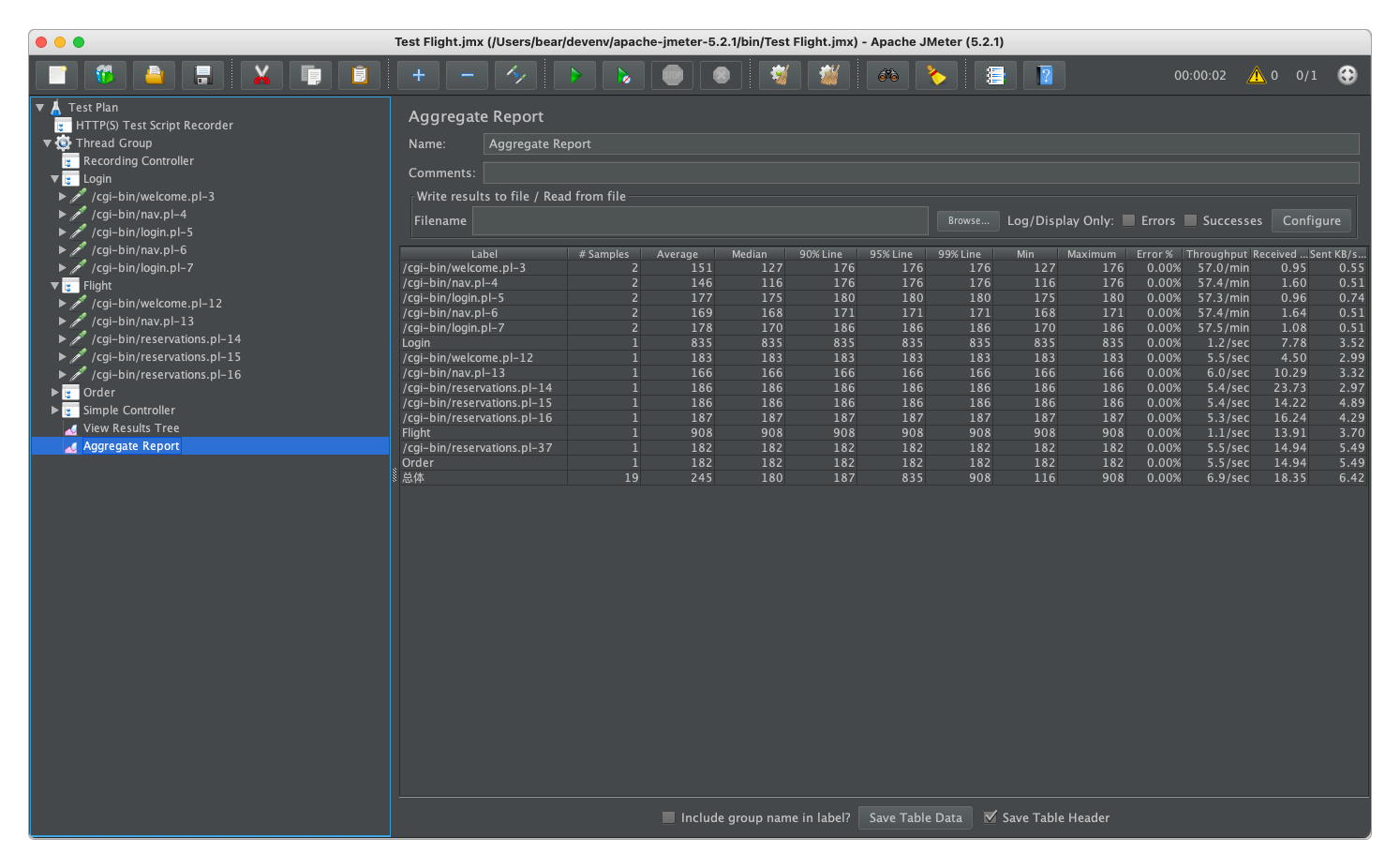
Task: Select the 总体 total row label
Action: pyautogui.click(x=413, y=478)
